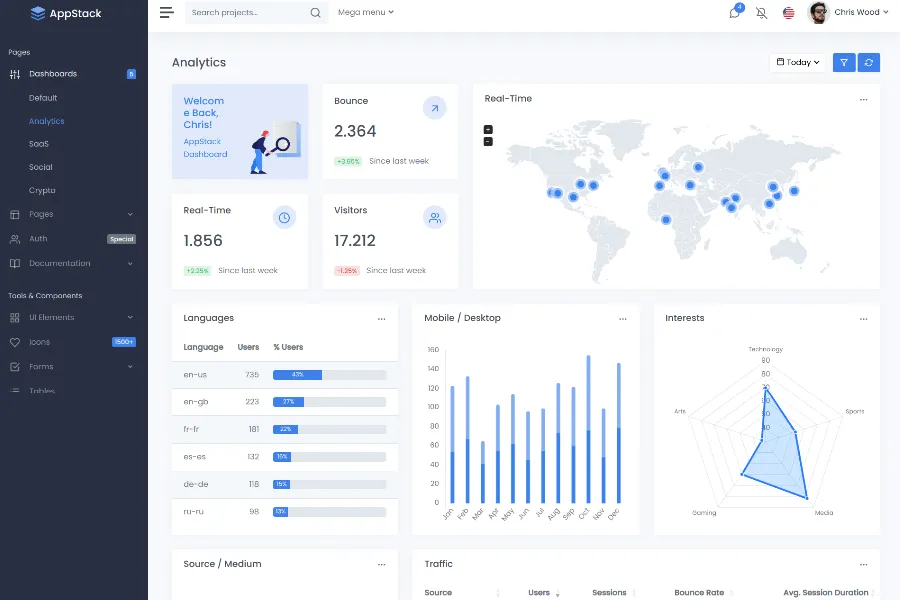Open the Chris Wood user menu
900x600 pixels.
click(848, 13)
